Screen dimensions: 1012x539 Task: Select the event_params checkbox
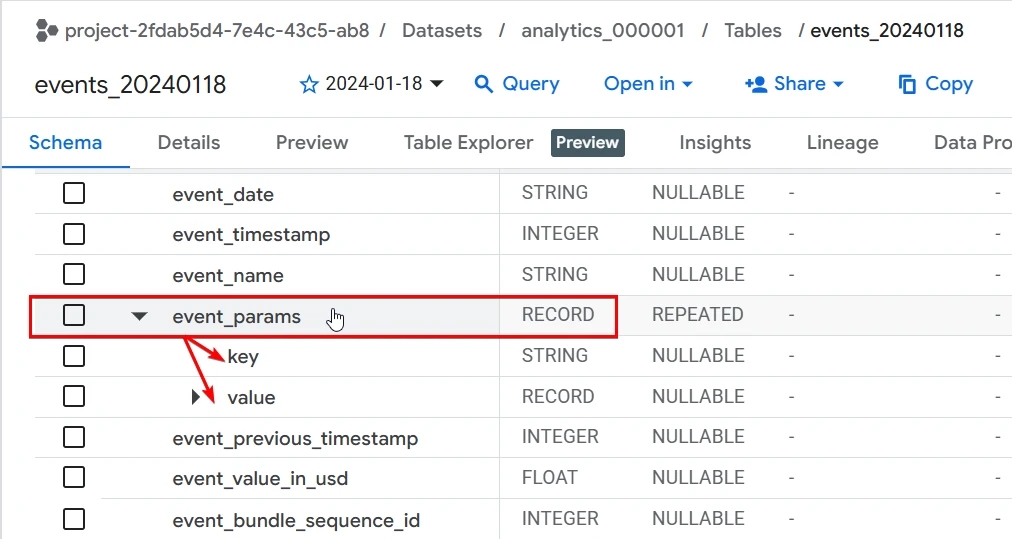click(x=74, y=315)
